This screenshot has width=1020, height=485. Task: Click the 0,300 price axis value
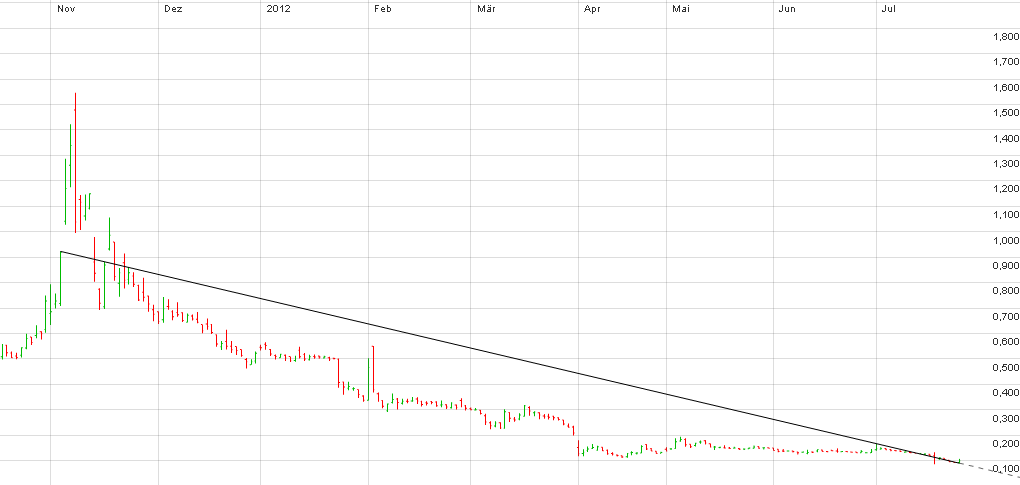pos(1006,419)
